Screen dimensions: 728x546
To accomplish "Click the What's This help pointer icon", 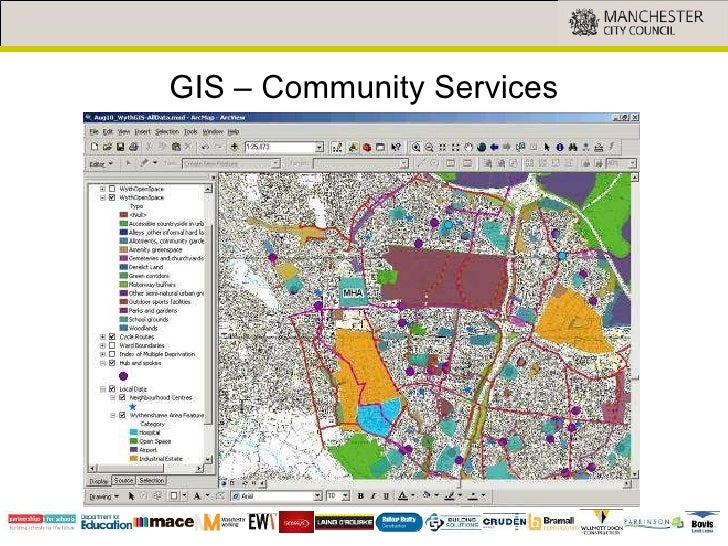I will [396, 147].
